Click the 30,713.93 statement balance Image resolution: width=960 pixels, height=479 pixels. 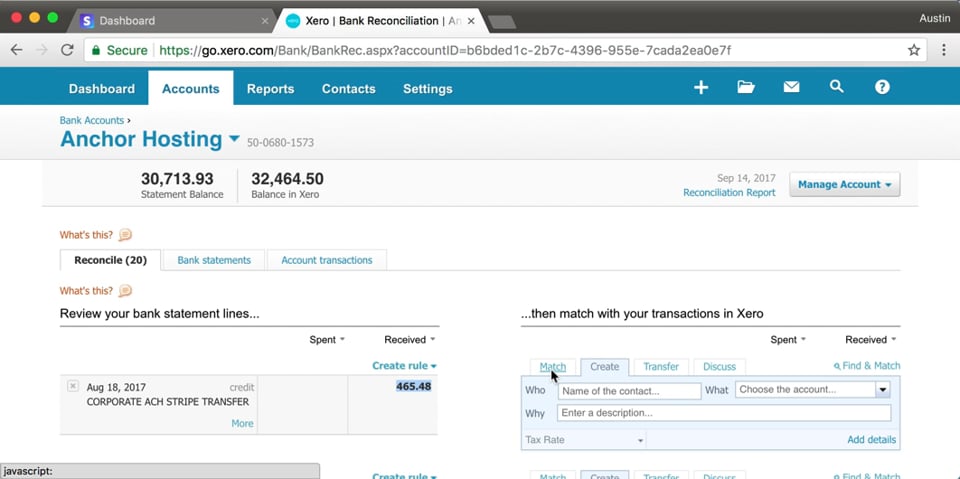(177, 179)
